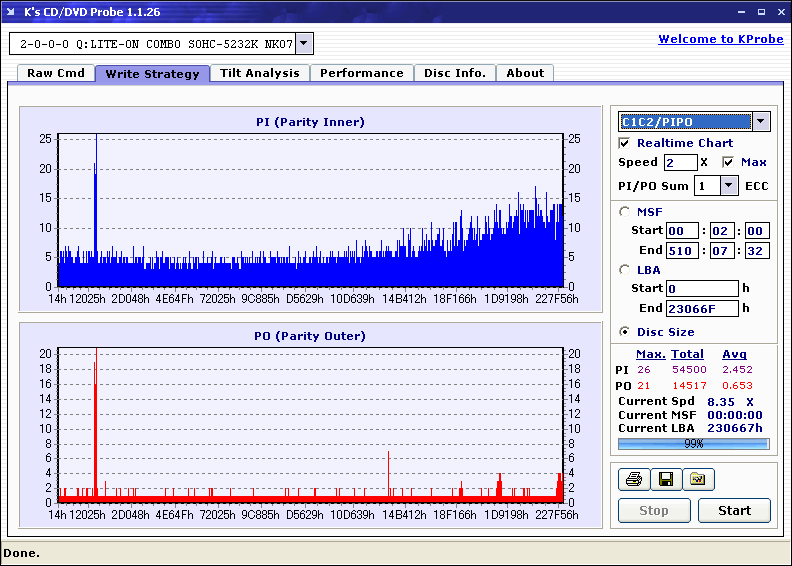Click the Done. status bar text

[x=21, y=553]
